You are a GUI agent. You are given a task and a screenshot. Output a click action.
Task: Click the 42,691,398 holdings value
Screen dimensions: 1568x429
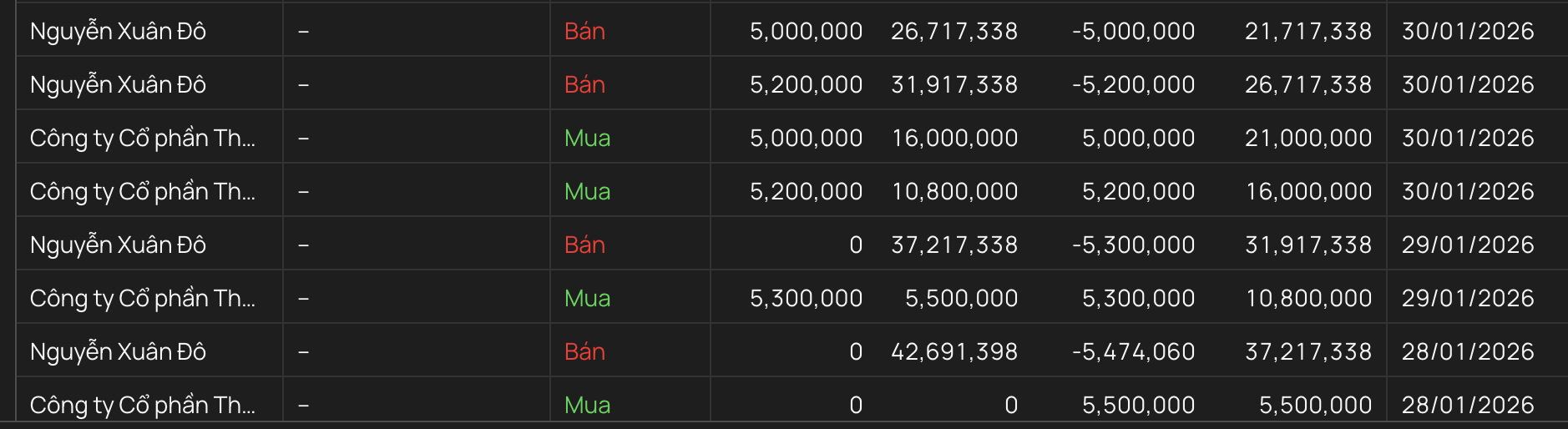point(953,351)
